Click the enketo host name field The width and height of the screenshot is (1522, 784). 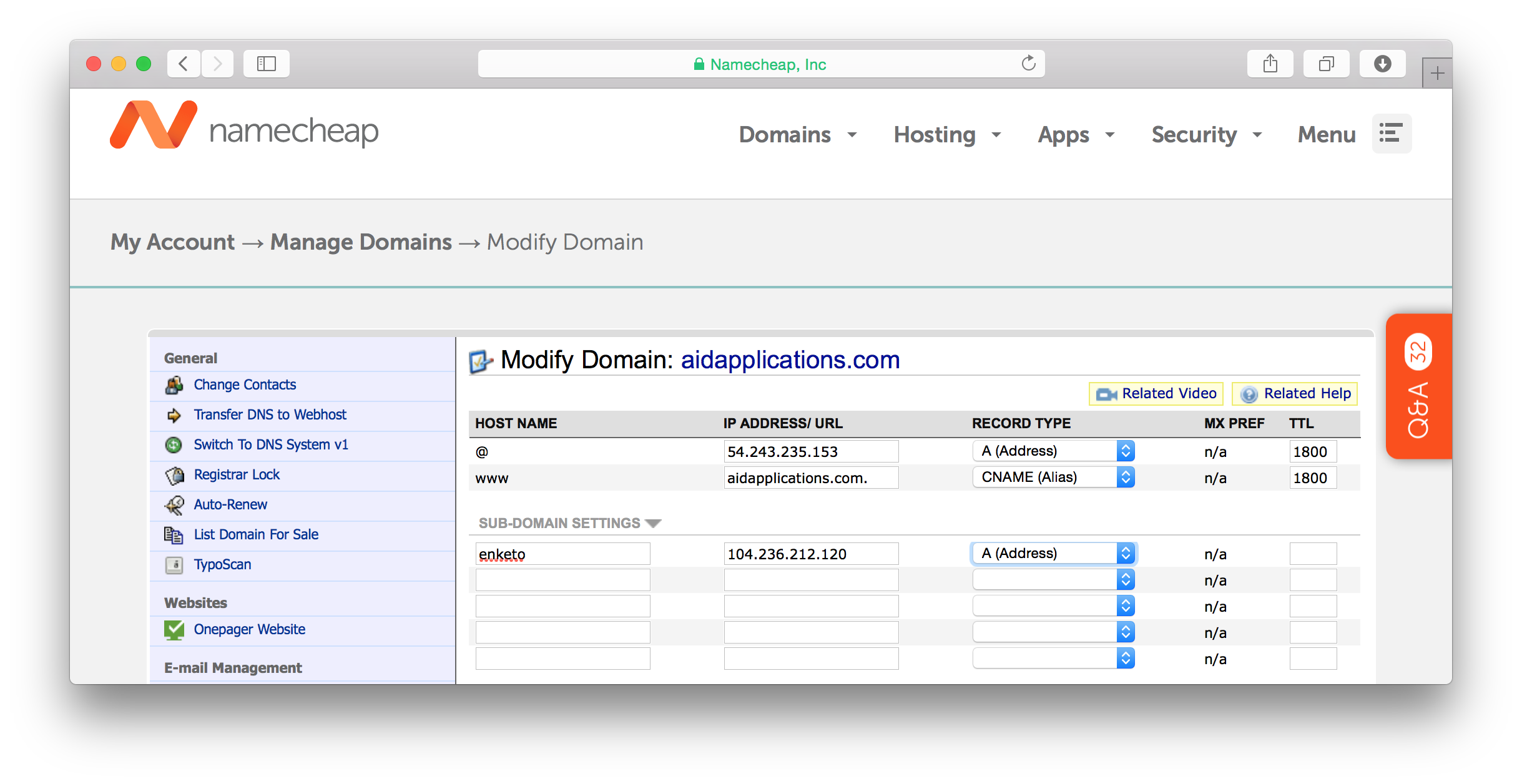[x=562, y=554]
